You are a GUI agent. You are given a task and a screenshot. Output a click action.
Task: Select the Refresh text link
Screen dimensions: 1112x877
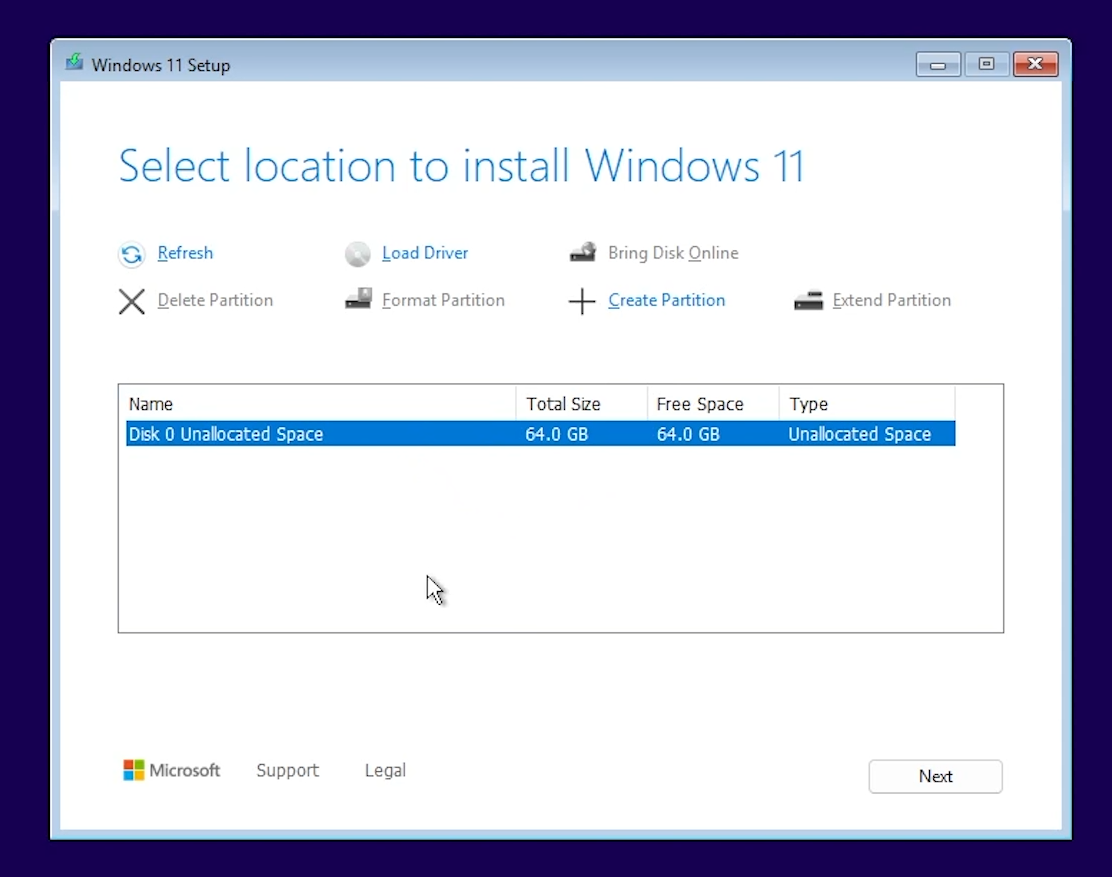click(x=185, y=253)
